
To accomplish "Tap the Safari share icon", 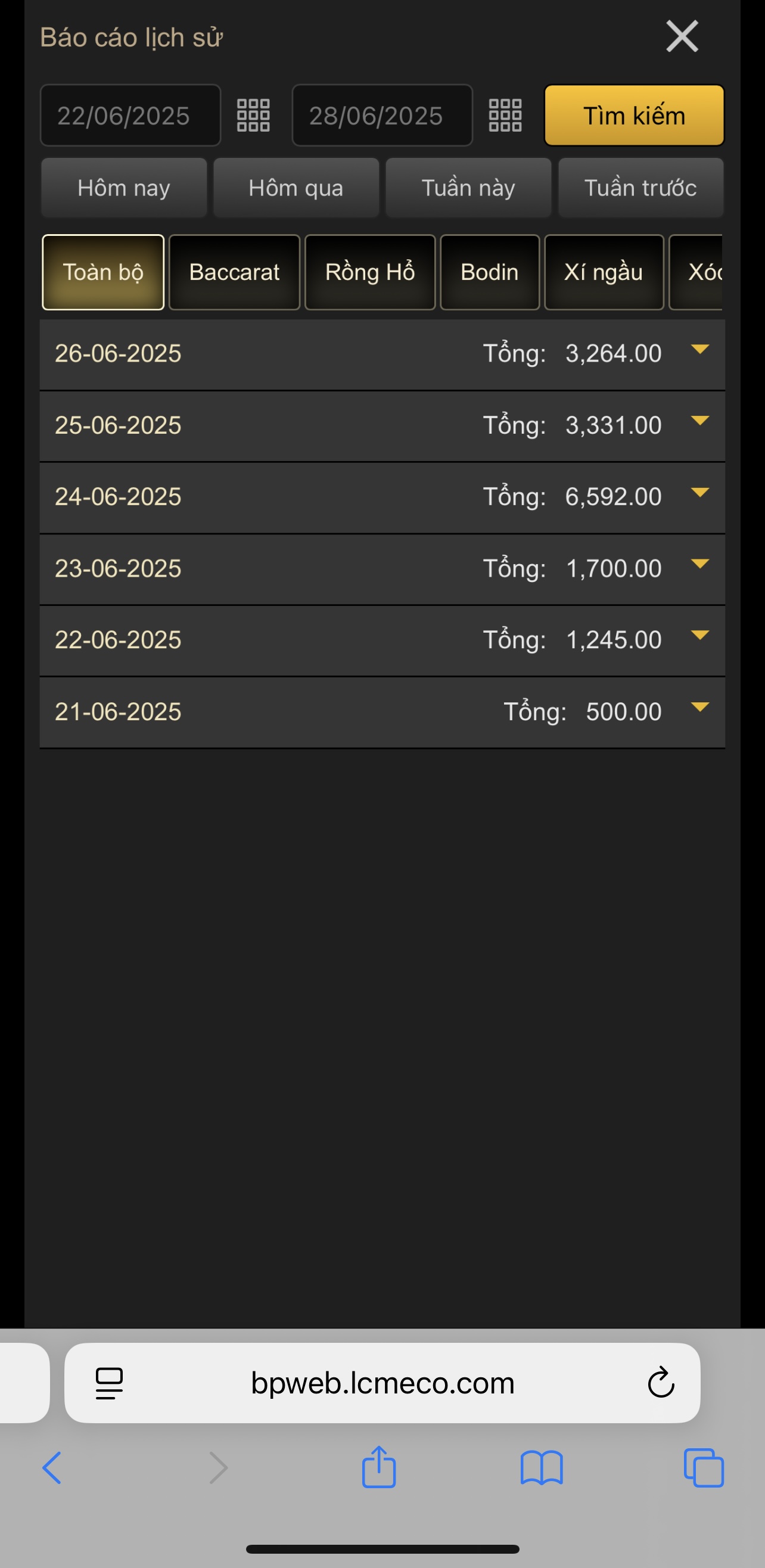I will tap(378, 1467).
